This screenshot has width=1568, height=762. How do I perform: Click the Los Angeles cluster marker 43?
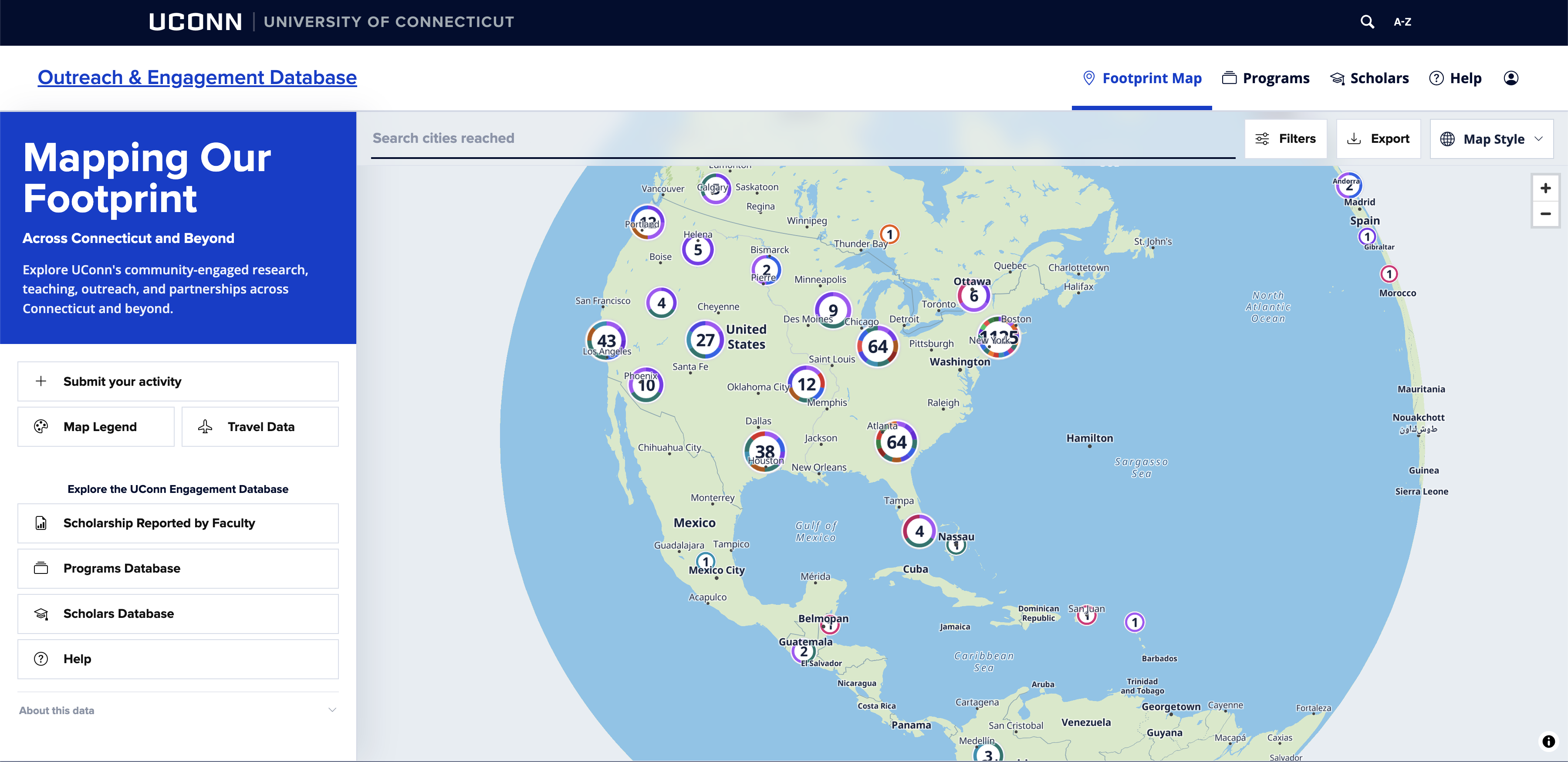[606, 340]
